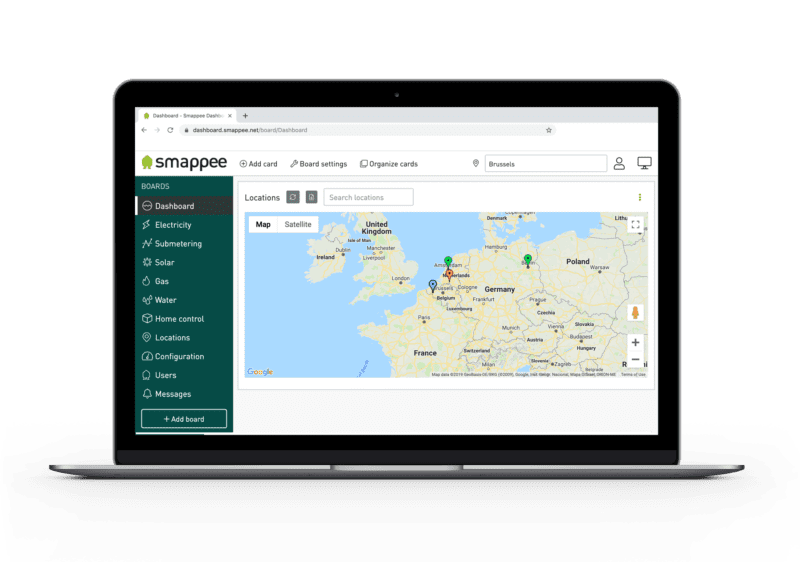This screenshot has width=800, height=562.
Task: Click the user account profile icon
Action: click(619, 163)
